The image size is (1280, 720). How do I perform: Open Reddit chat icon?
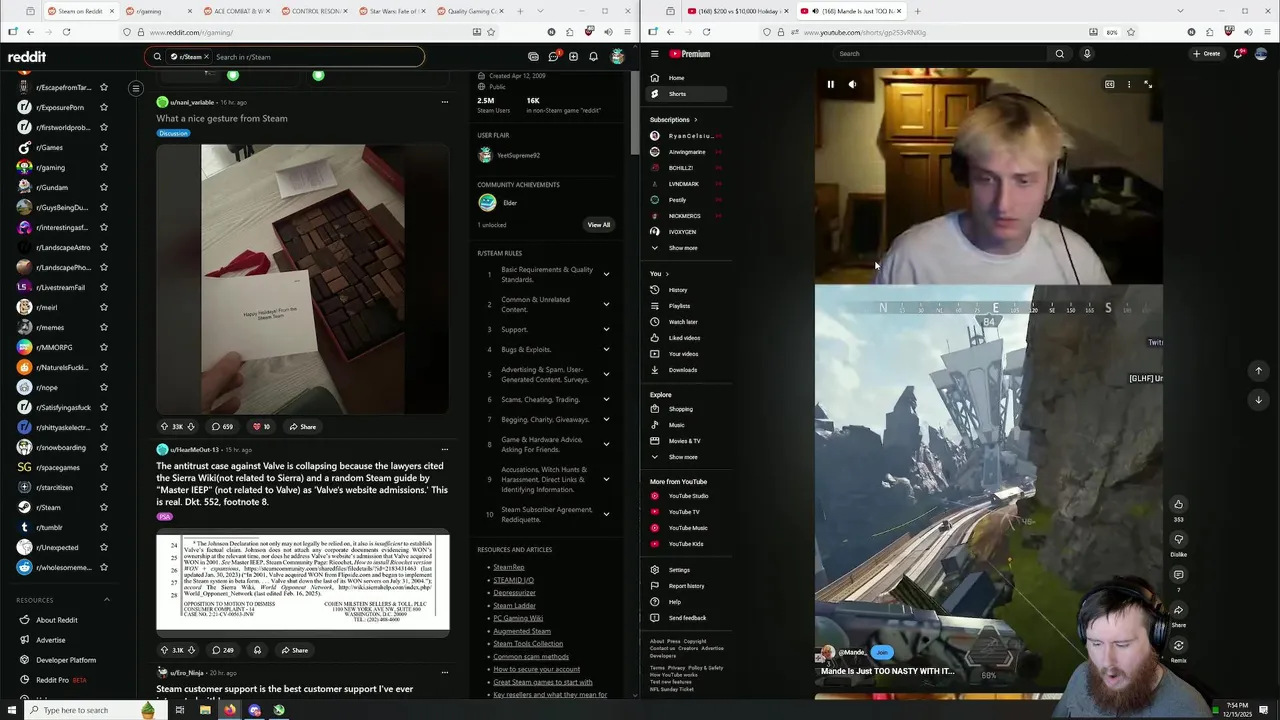pyautogui.click(x=553, y=57)
